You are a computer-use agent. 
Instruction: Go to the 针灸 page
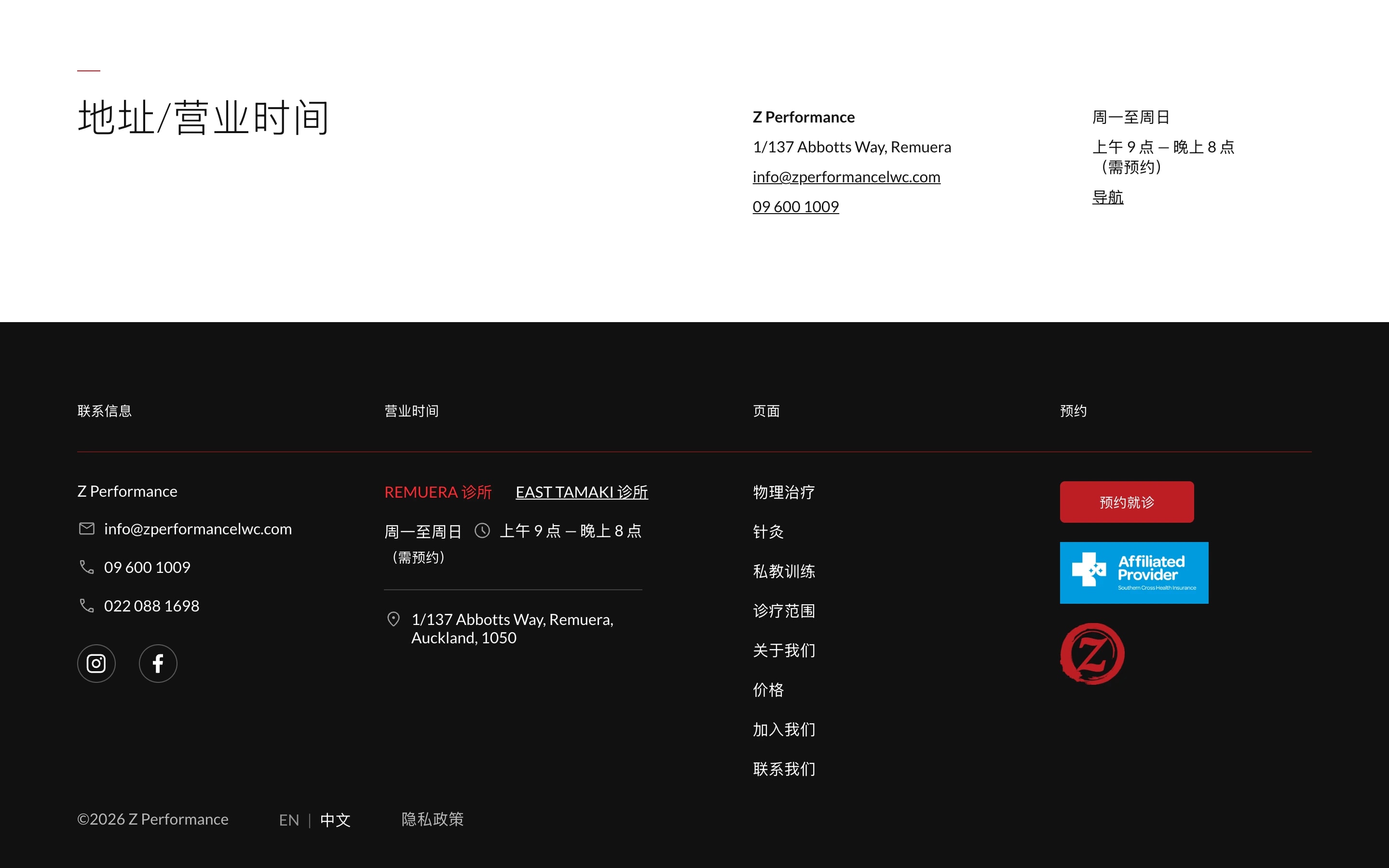pos(768,531)
